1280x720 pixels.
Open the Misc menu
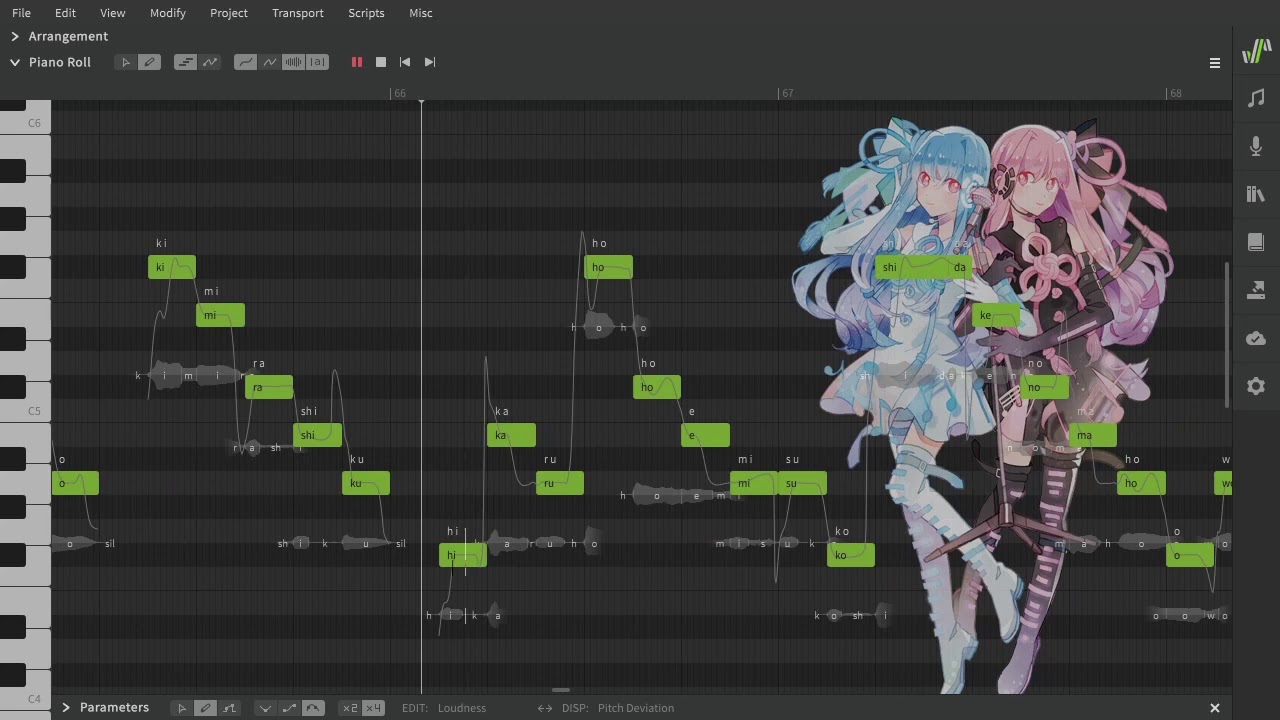pos(421,13)
